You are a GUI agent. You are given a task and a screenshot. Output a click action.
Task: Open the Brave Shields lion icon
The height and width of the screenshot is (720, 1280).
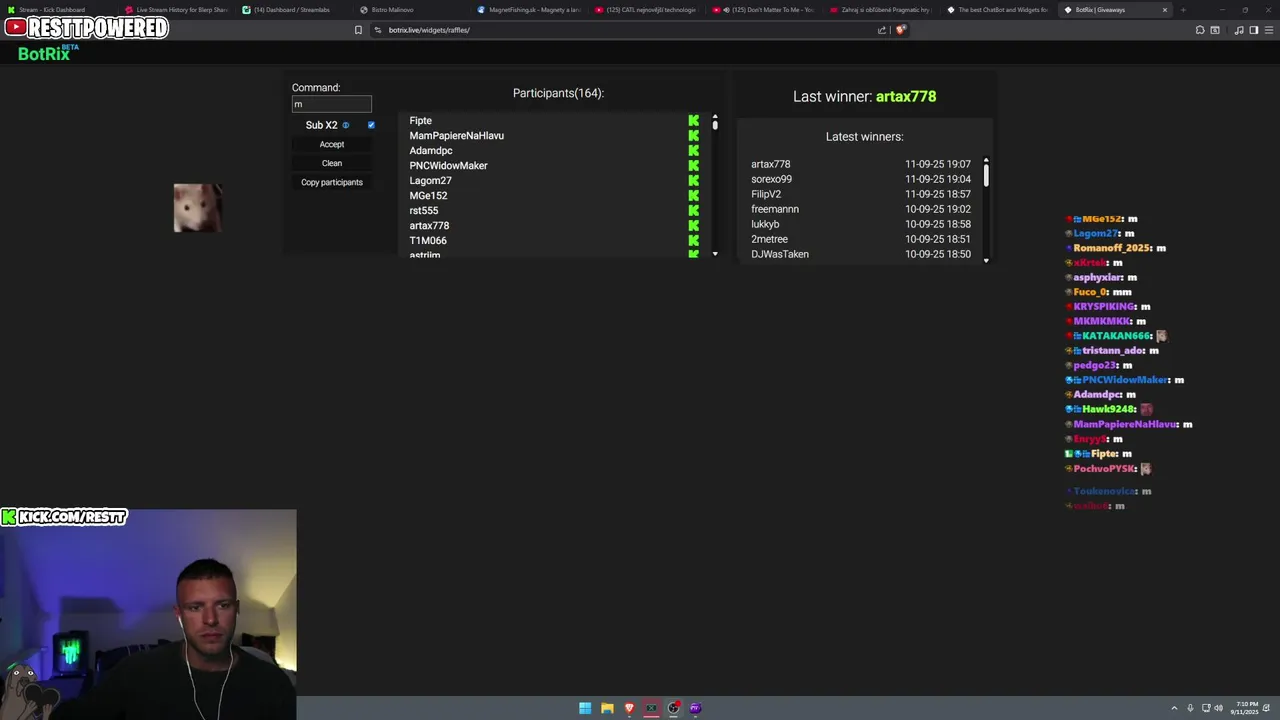coord(900,30)
